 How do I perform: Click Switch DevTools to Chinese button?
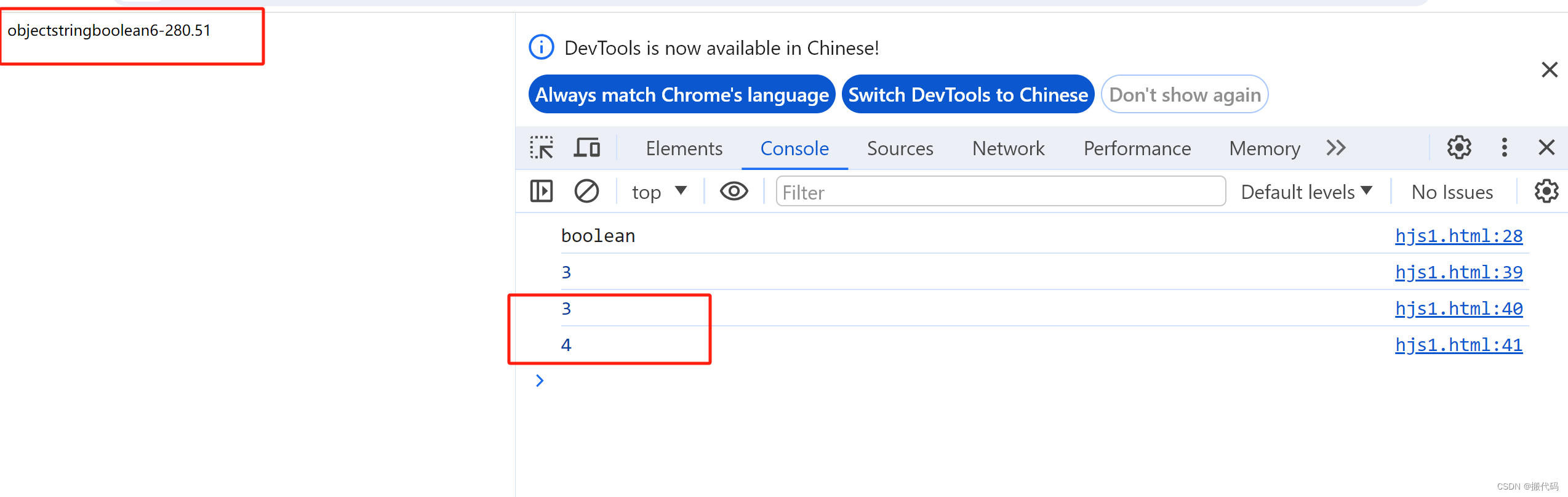(x=968, y=94)
